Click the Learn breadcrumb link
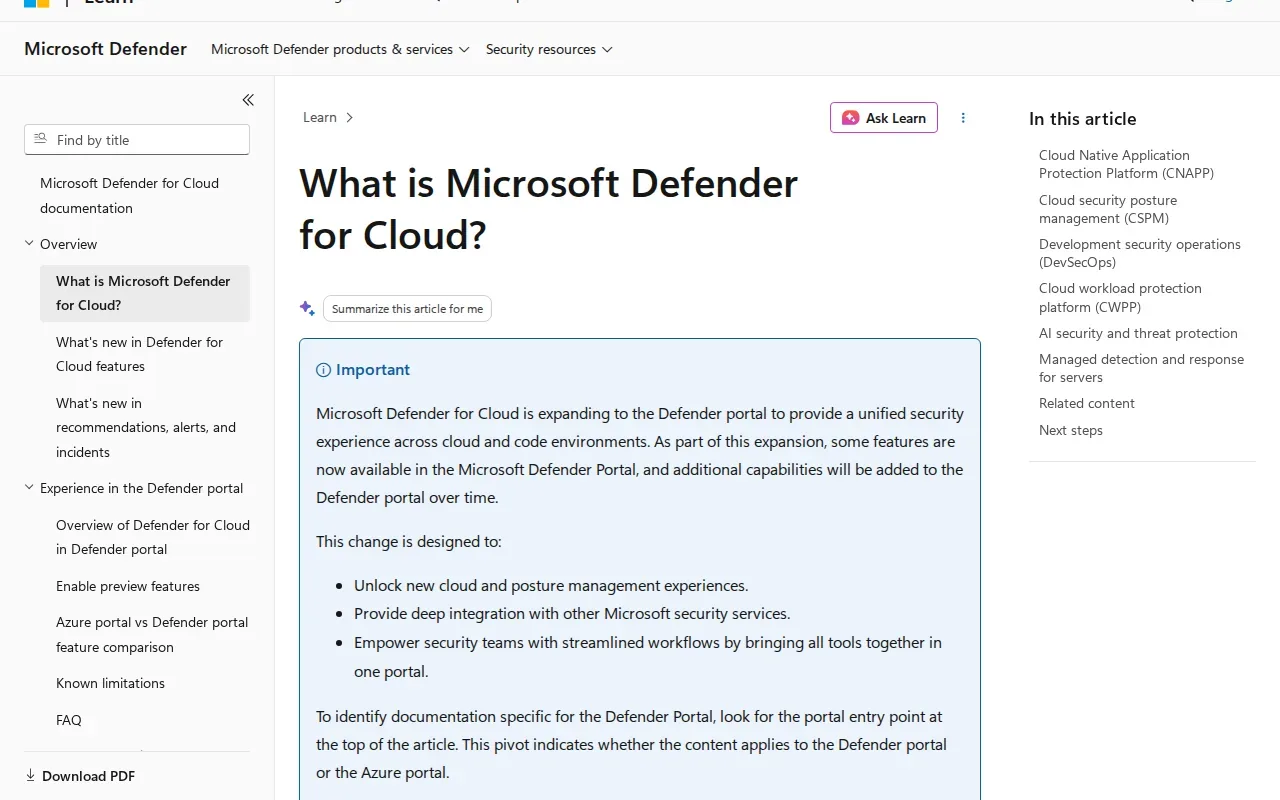The height and width of the screenshot is (800, 1280). 320,118
